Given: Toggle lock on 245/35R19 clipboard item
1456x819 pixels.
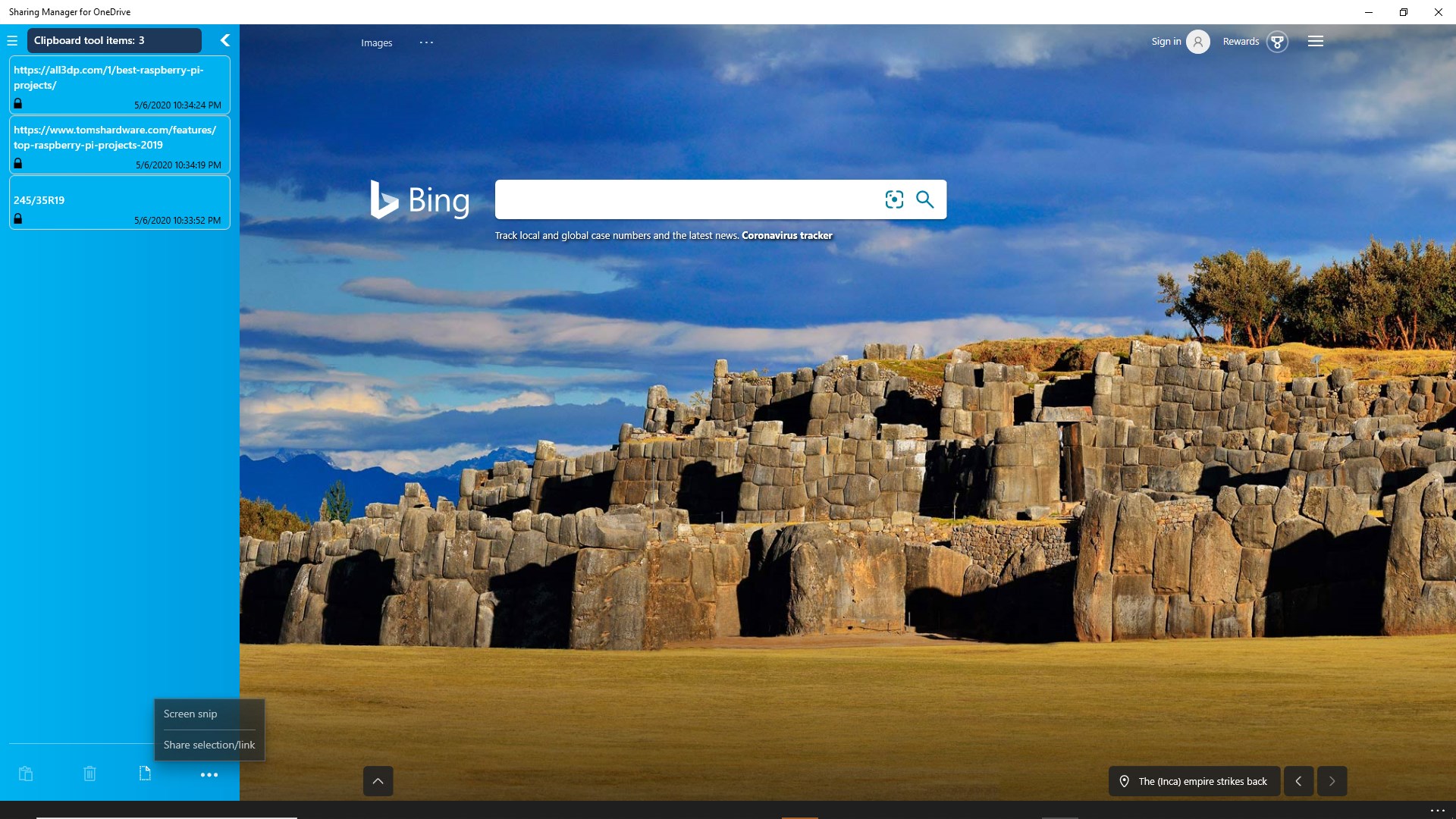Looking at the screenshot, I should 18,219.
